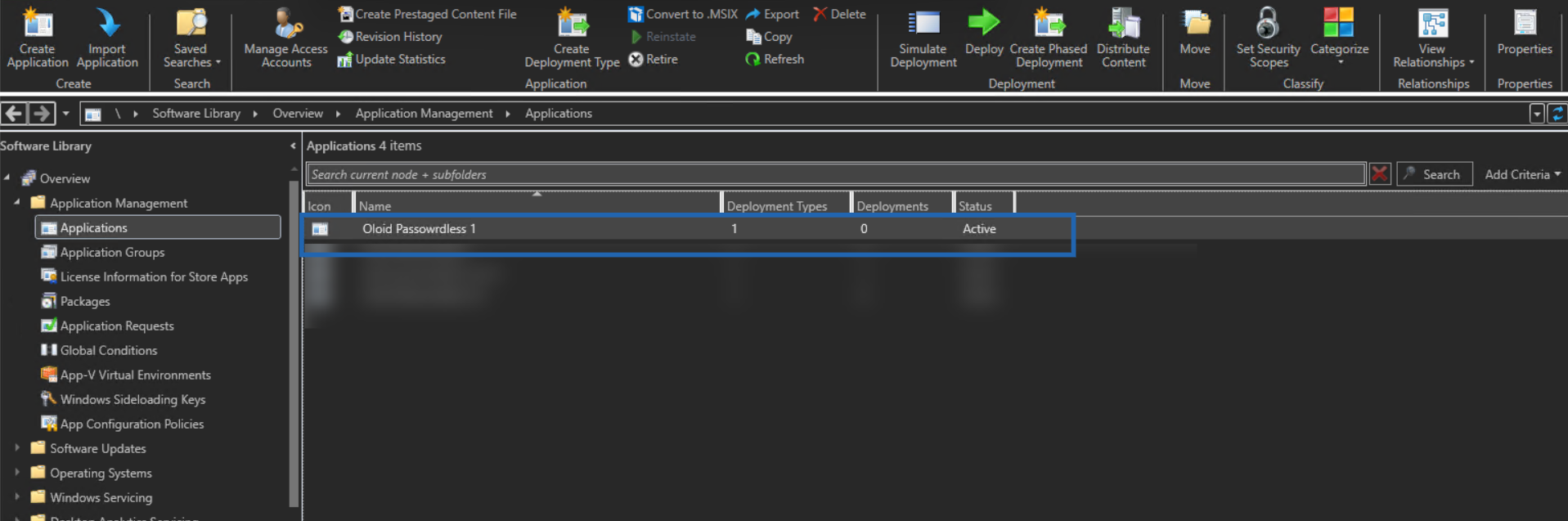Click Application Management breadcrumb
This screenshot has width=1568, height=521.
(x=424, y=114)
